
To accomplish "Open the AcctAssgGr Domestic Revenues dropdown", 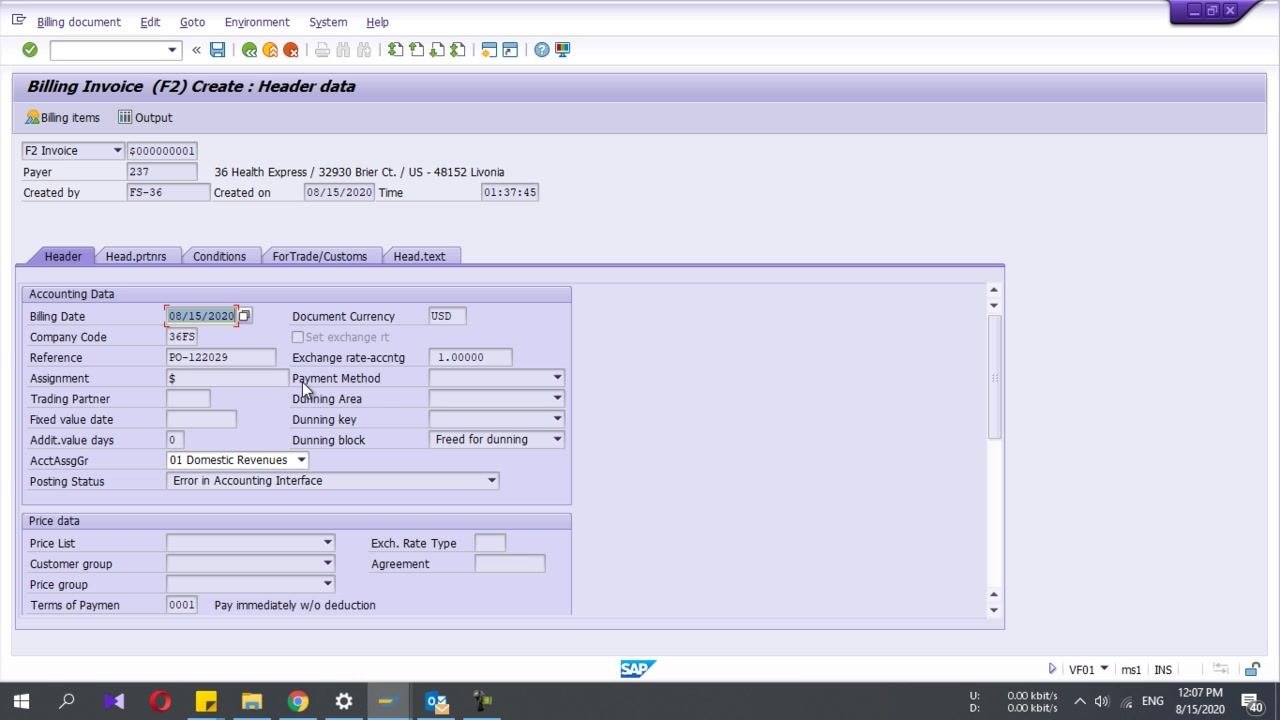I will pyautogui.click(x=301, y=460).
